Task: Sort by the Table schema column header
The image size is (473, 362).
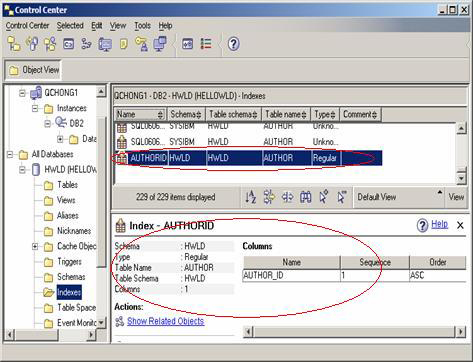Action: pos(233,114)
